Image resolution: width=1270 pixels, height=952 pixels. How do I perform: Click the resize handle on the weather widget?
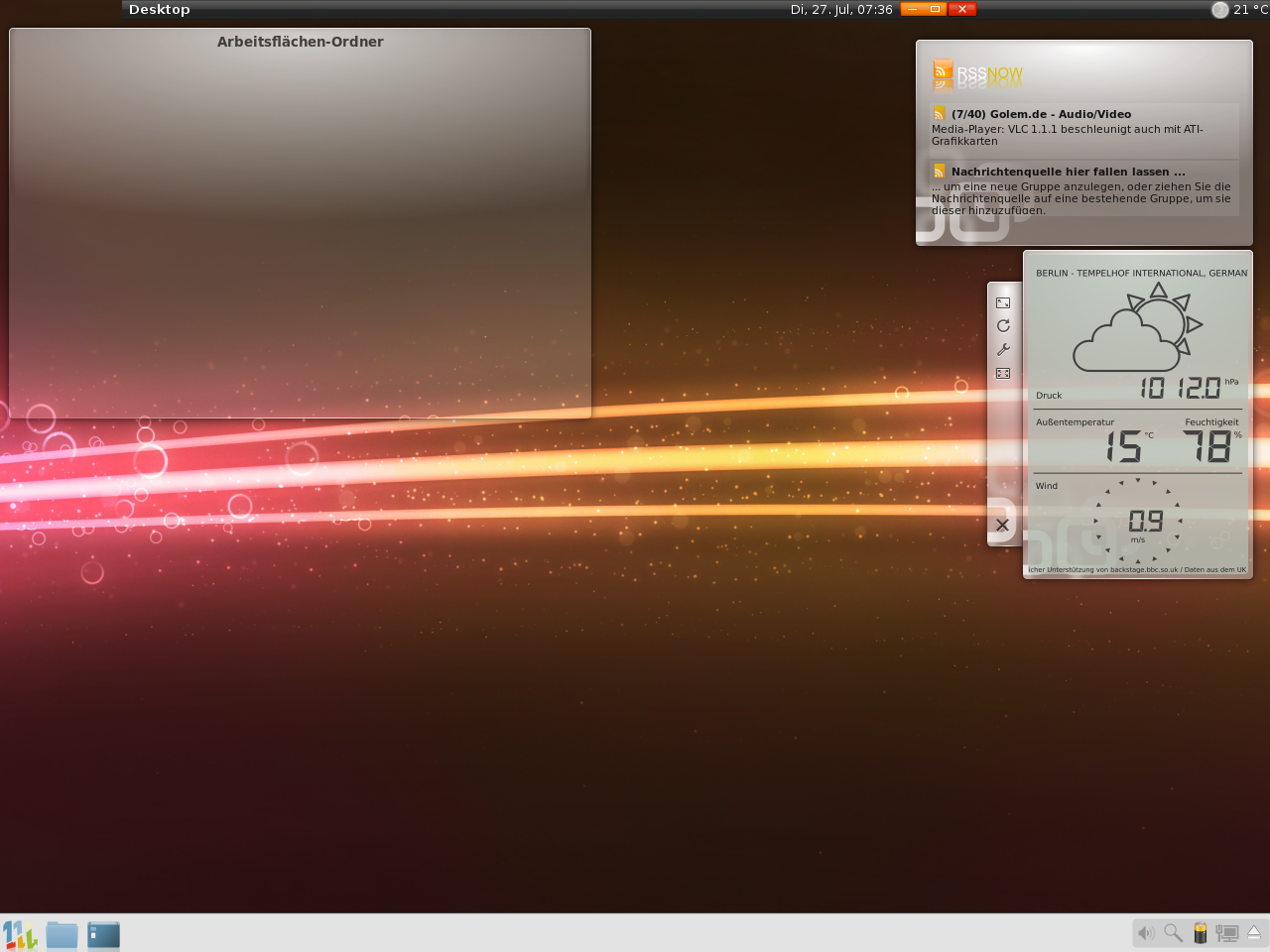pyautogui.click(x=1003, y=302)
